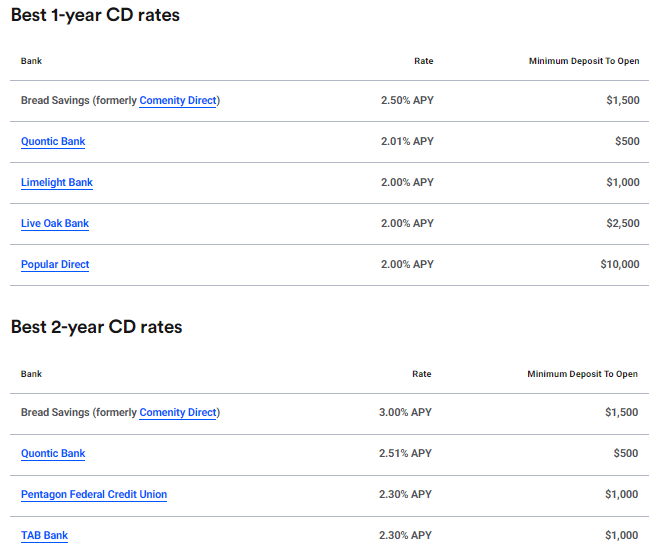Image resolution: width=649 pixels, height=555 pixels.
Task: Visit the Live Oak Bank link
Action: tap(55, 224)
